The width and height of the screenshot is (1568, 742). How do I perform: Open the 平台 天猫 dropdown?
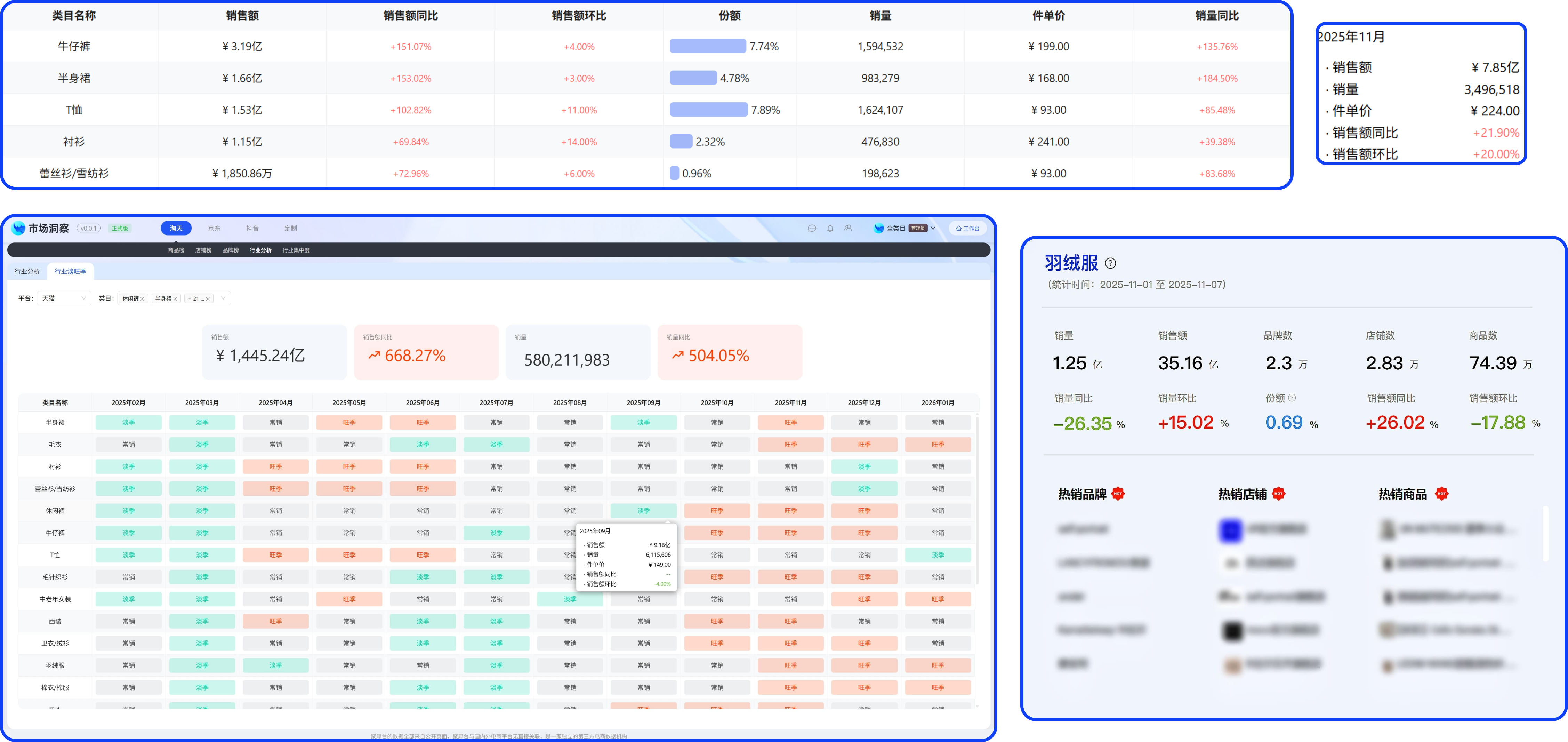pos(64,298)
